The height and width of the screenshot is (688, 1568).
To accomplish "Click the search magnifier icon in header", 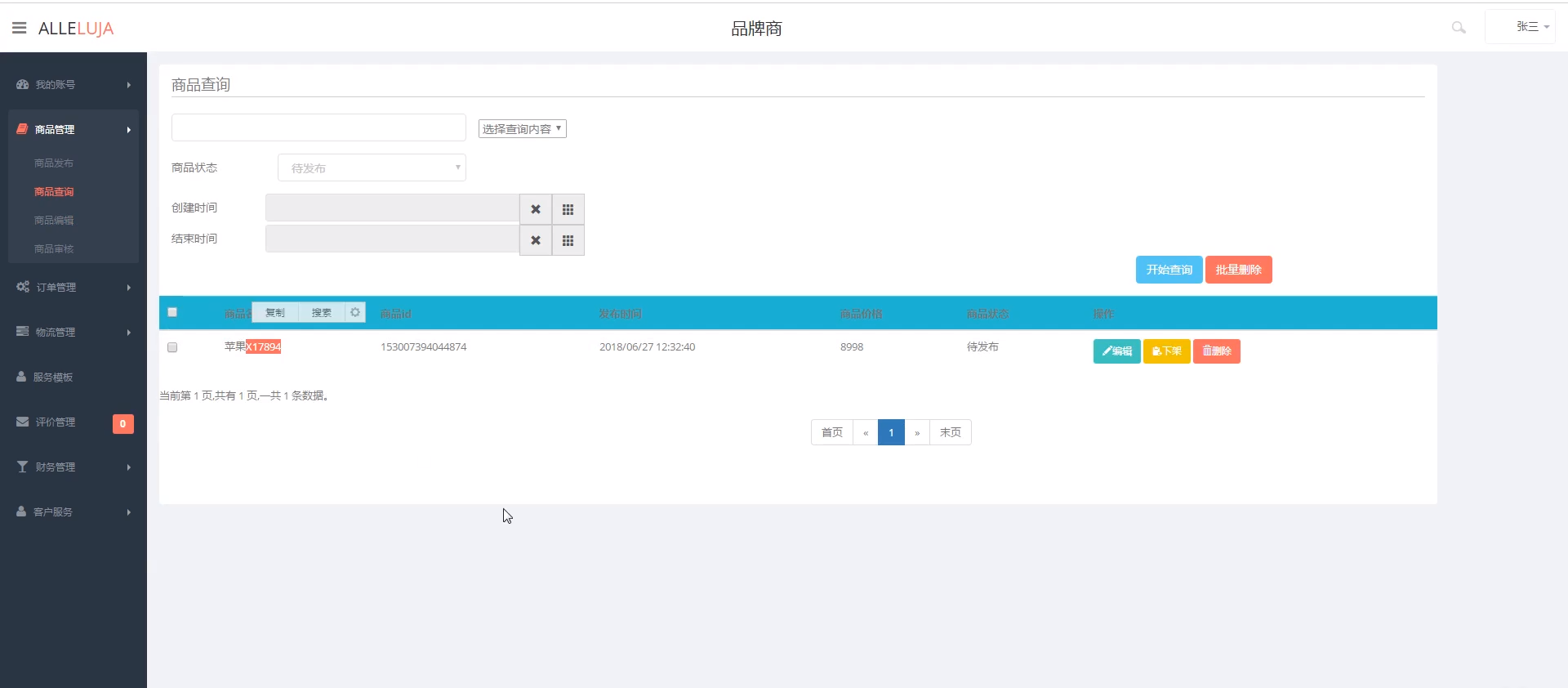I will (x=1459, y=28).
